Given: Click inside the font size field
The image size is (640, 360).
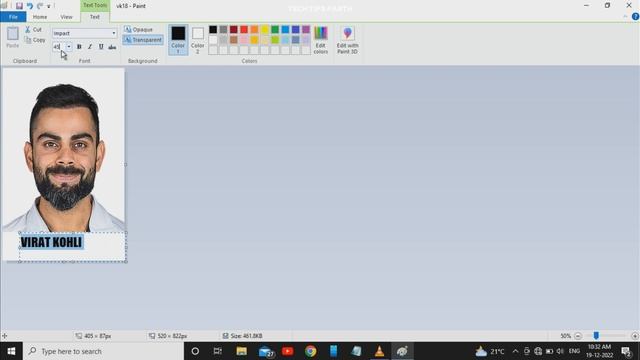Looking at the screenshot, I should (58, 47).
